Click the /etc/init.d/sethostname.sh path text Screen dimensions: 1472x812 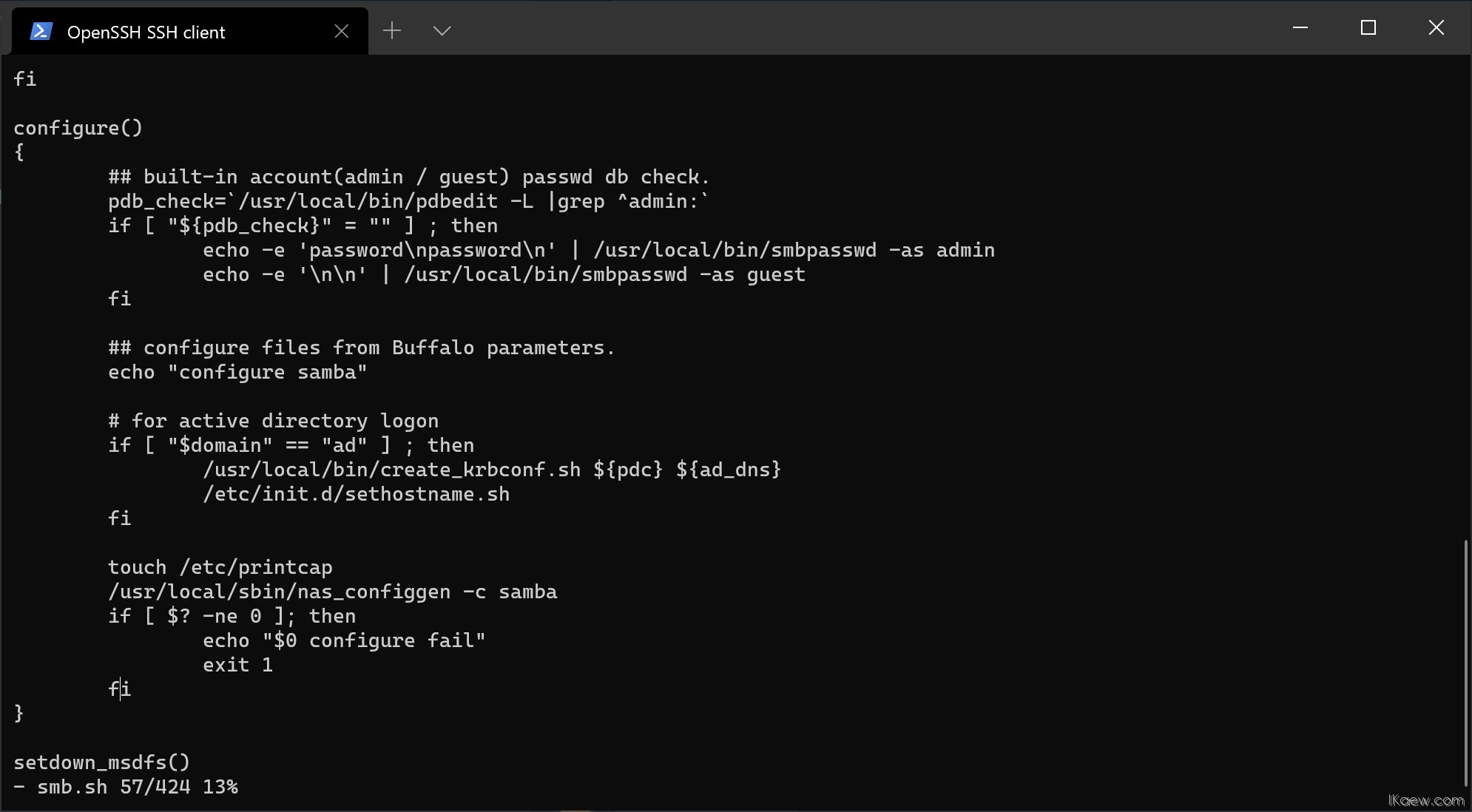[x=356, y=494]
